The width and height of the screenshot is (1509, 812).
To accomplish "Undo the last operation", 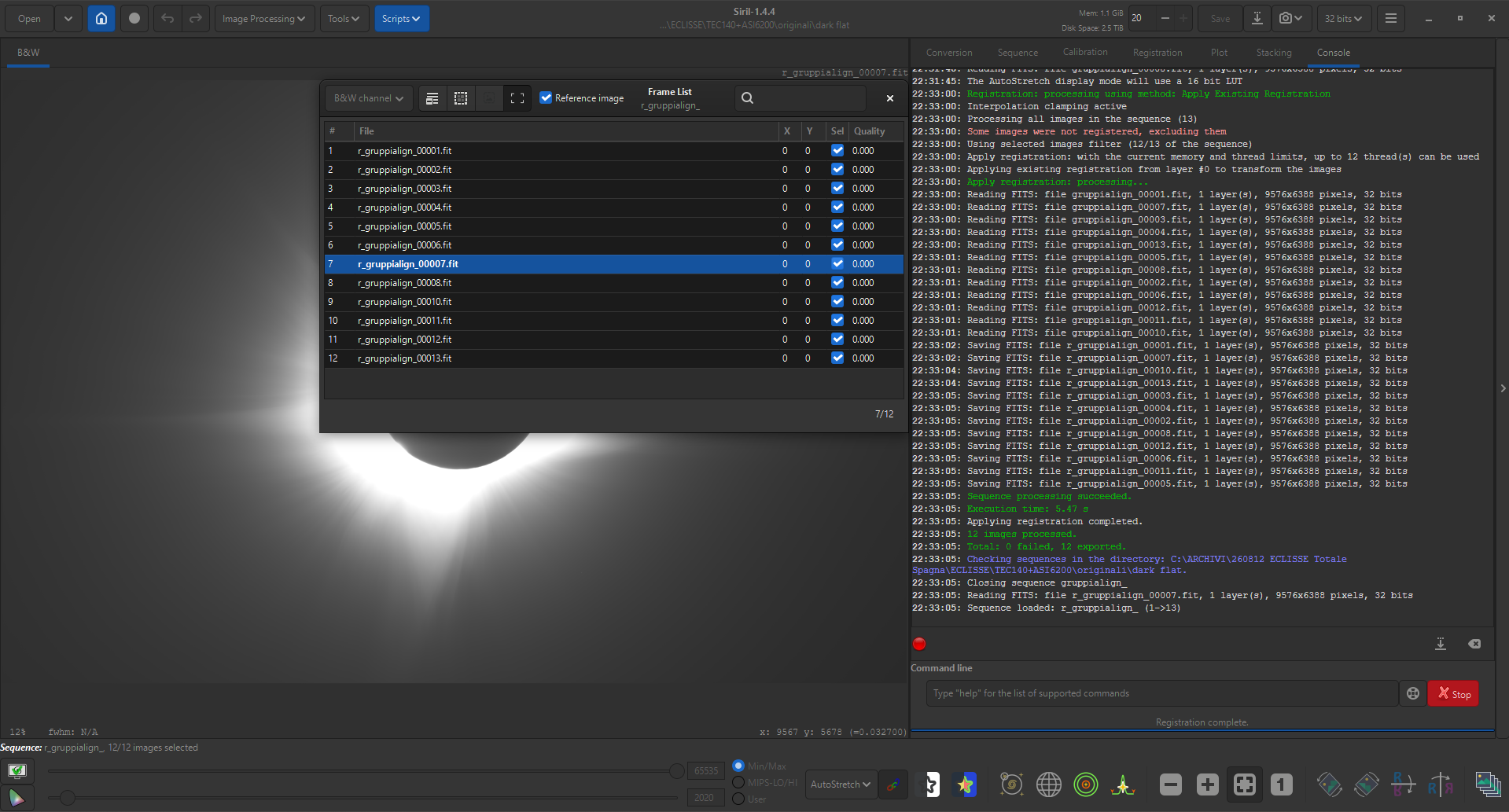I will click(x=167, y=18).
